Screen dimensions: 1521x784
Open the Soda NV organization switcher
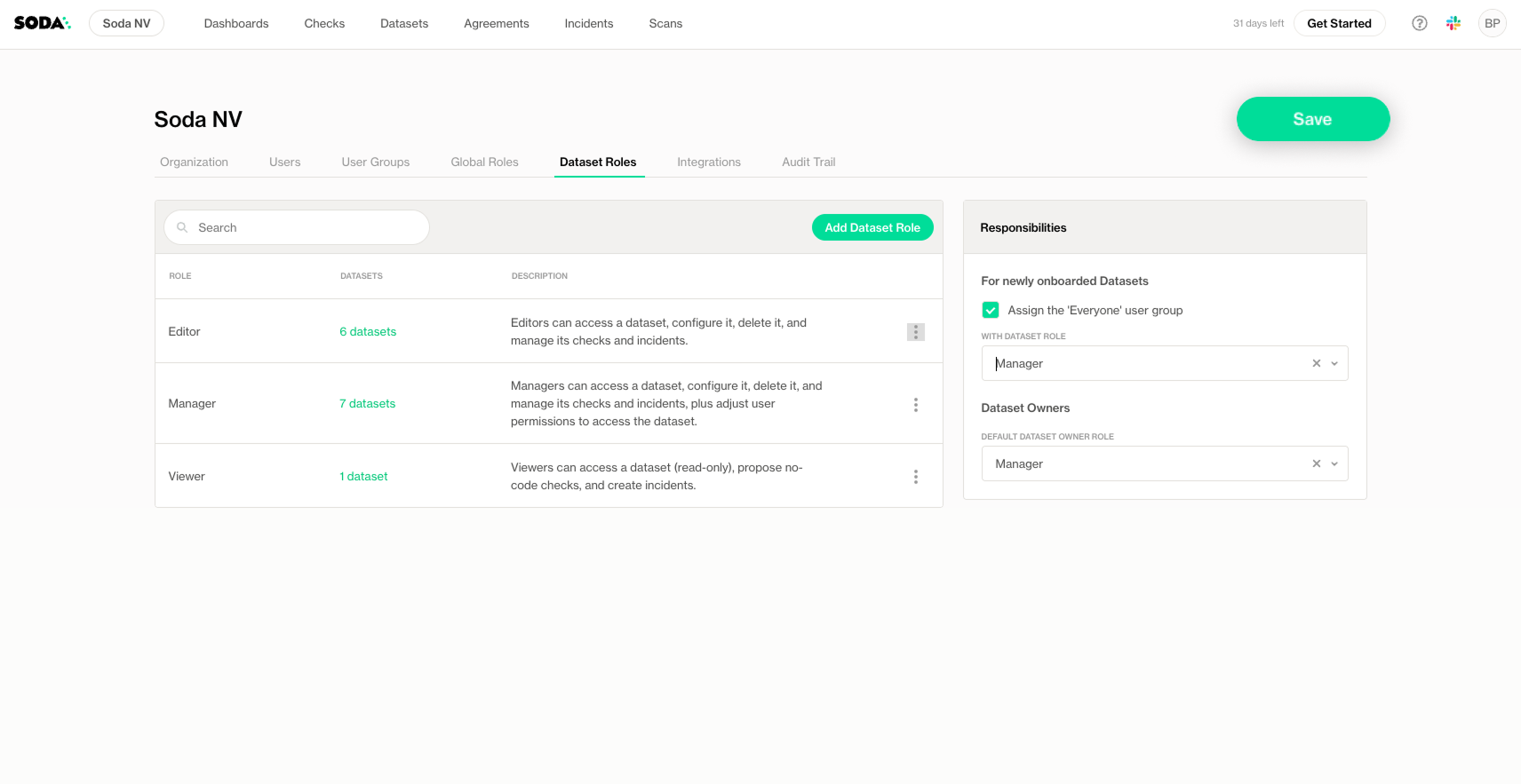tap(126, 24)
